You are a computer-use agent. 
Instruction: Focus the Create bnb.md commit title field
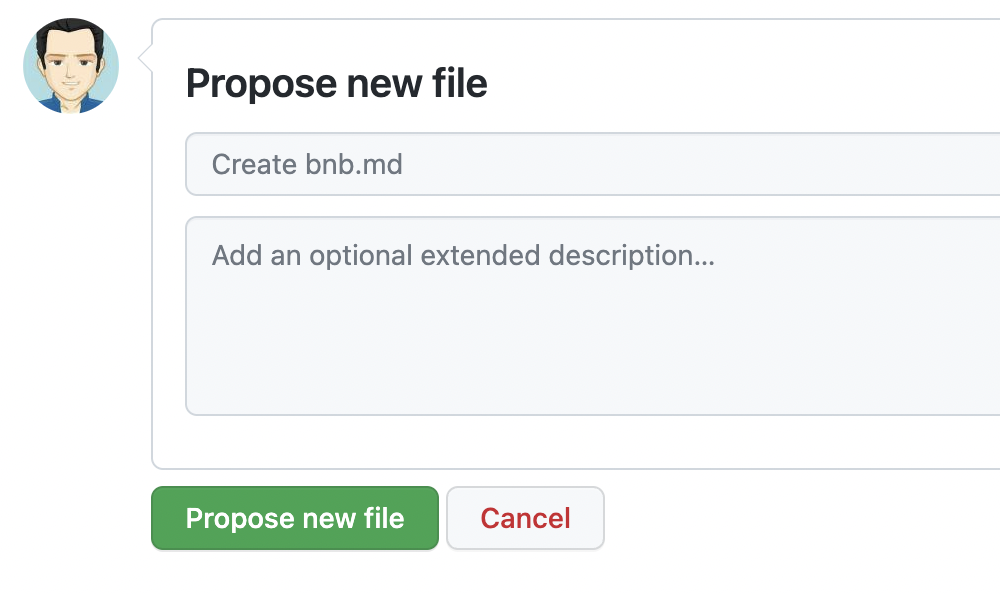click(592, 164)
